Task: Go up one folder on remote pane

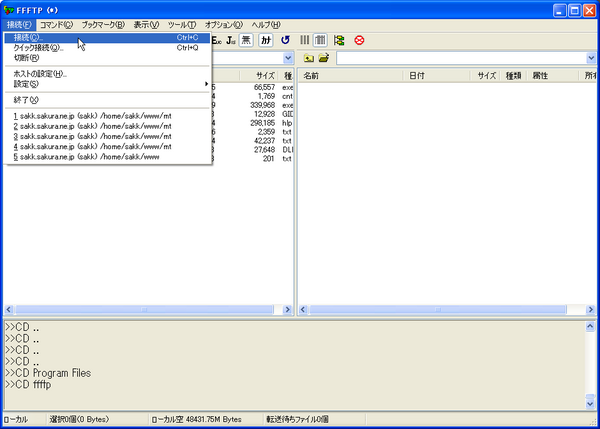Action: (x=308, y=58)
